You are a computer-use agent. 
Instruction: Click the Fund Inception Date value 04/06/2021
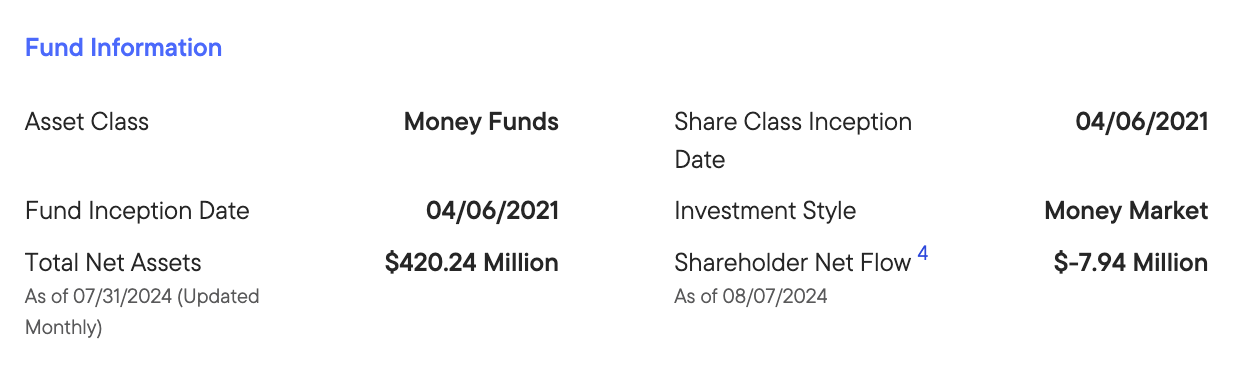tap(492, 211)
